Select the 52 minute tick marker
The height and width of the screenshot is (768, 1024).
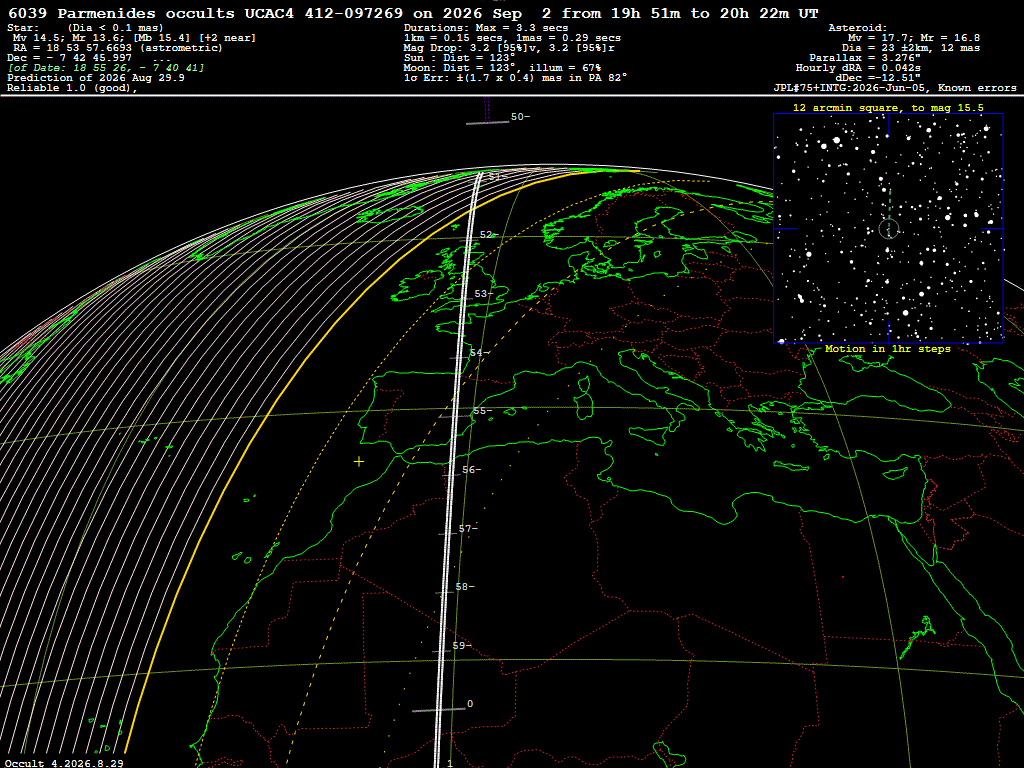click(x=489, y=234)
